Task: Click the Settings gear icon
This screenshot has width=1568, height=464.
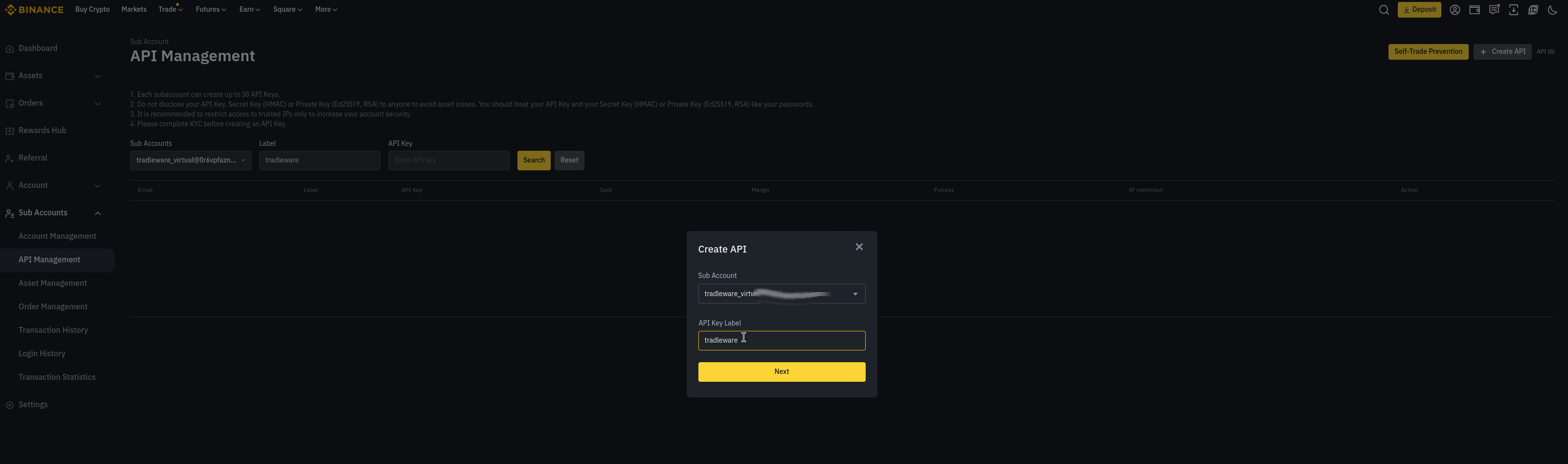Action: [10, 405]
